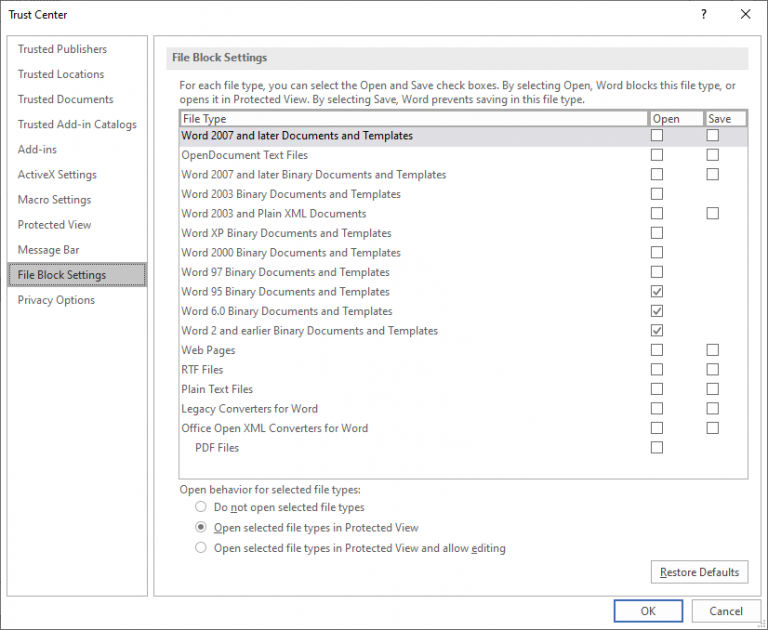Select the row 'Legacy Converters for Word'
768x630 pixels.
[x=463, y=409]
